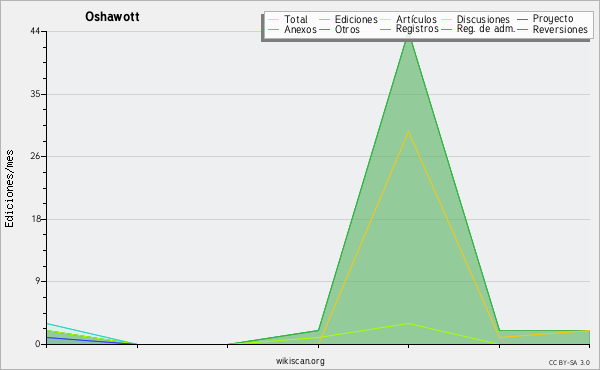
Task: Click the Ediciones legend entry
Action: click(348, 19)
